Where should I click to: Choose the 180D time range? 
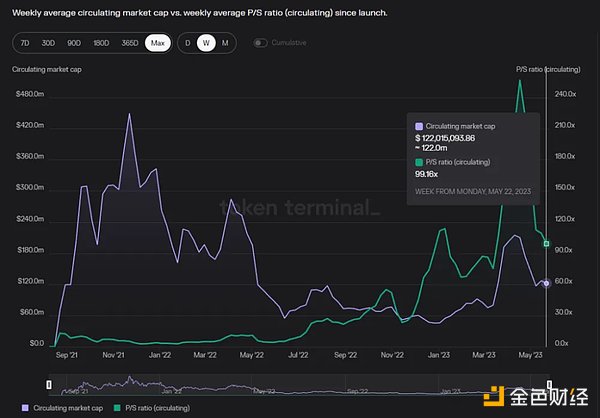tap(101, 43)
